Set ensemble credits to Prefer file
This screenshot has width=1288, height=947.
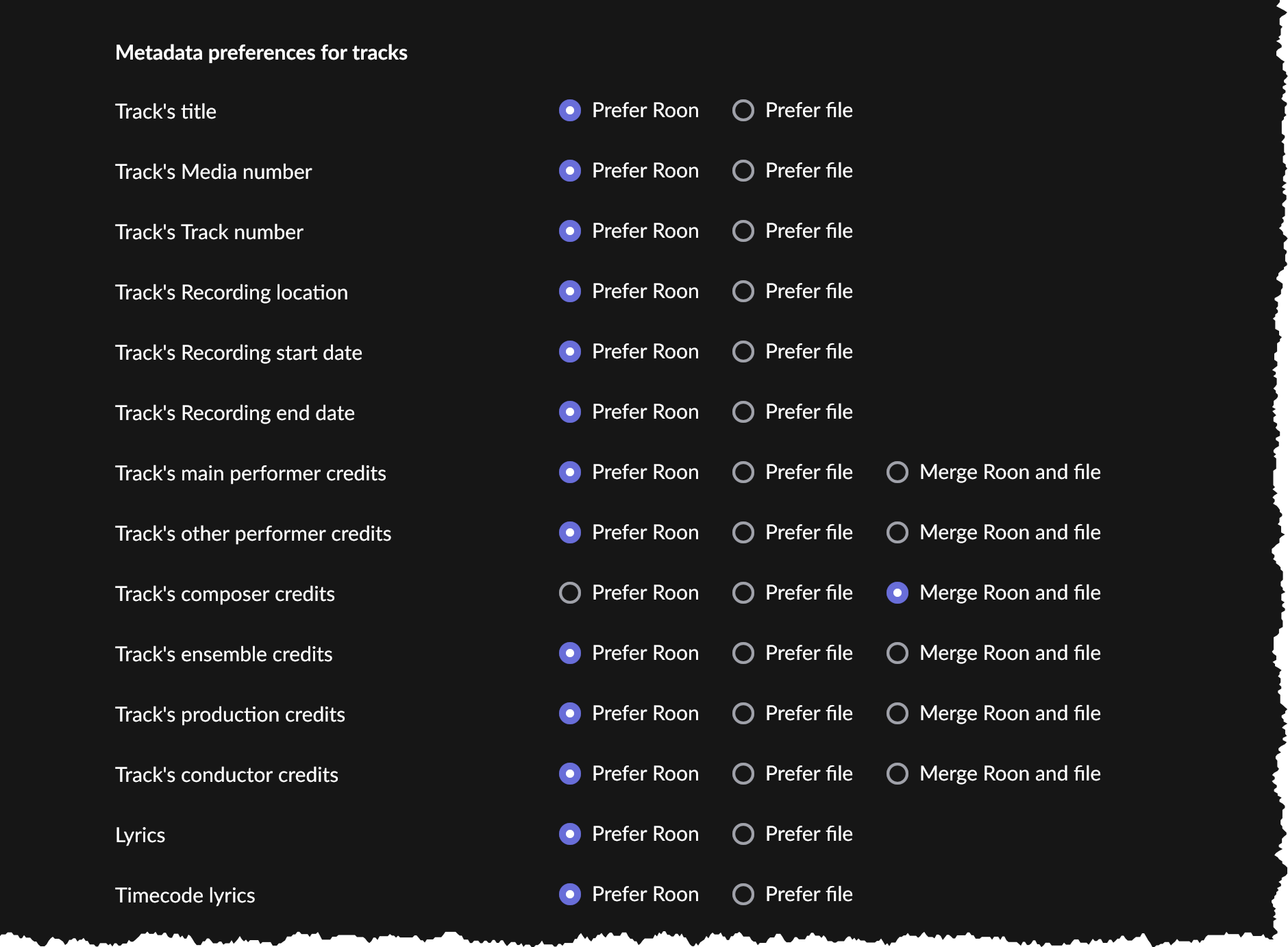pyautogui.click(x=743, y=653)
